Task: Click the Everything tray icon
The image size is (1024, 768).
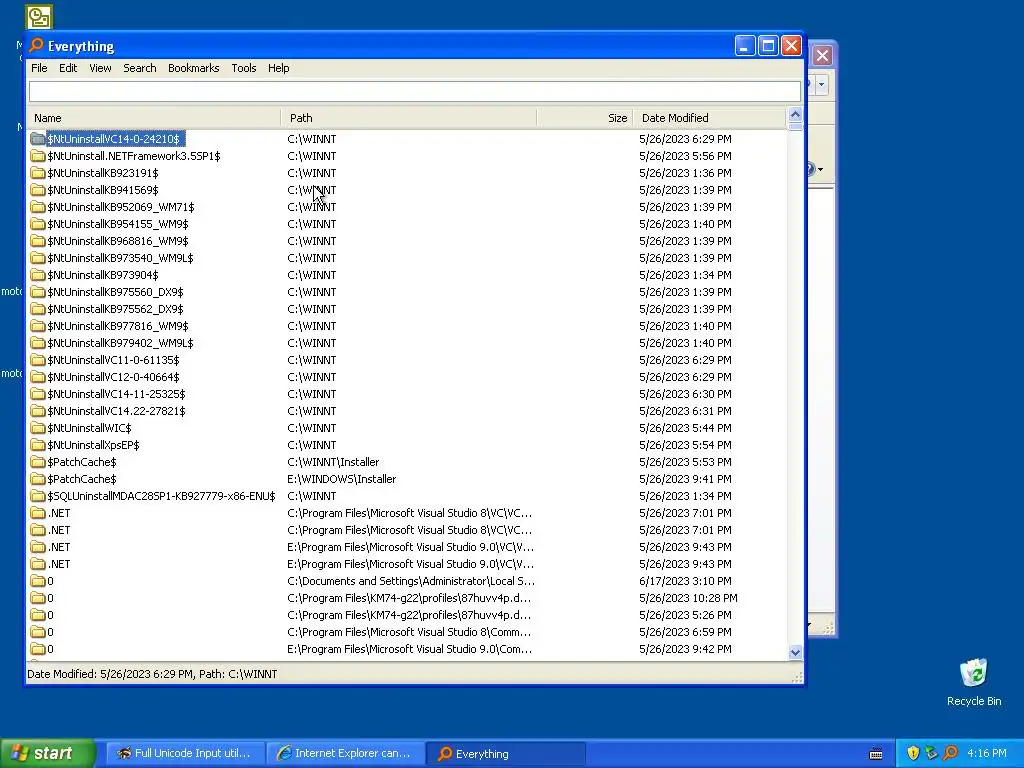Action: [x=950, y=753]
